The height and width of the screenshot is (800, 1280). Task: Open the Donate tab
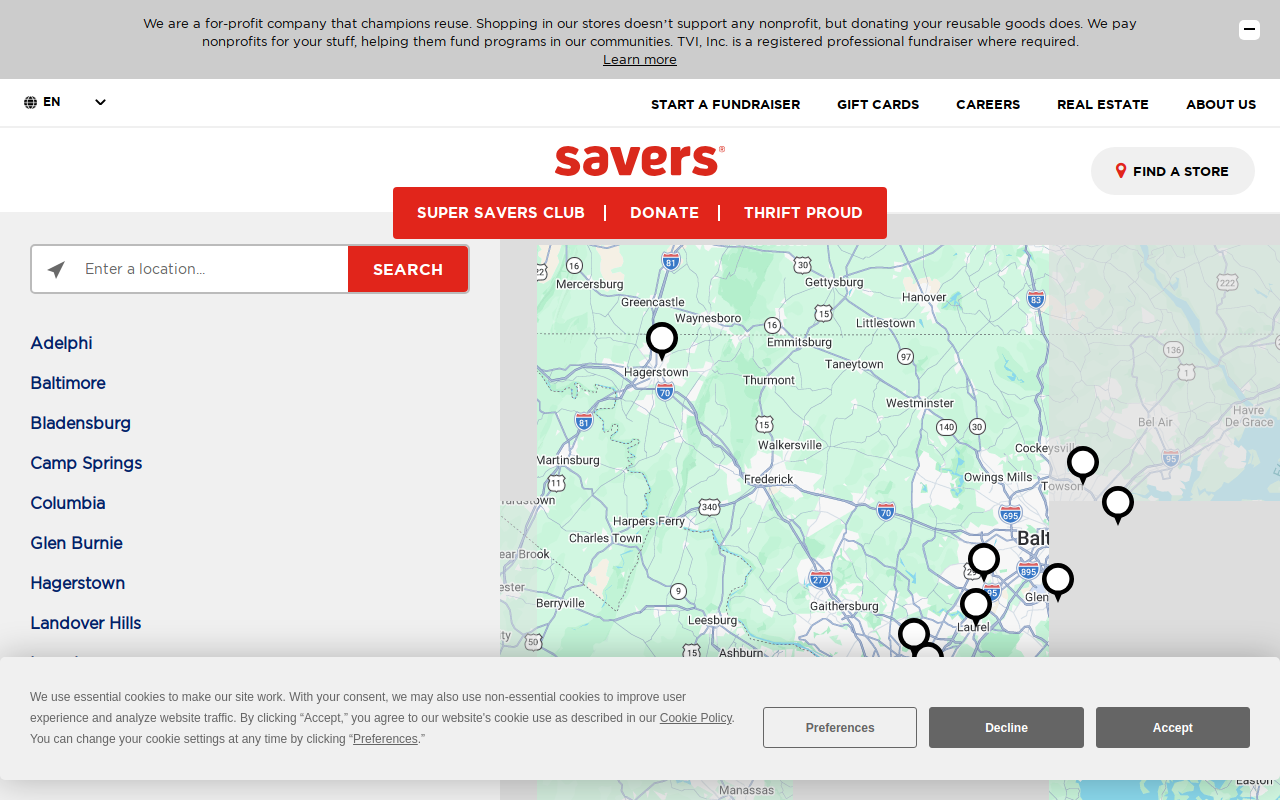[664, 213]
